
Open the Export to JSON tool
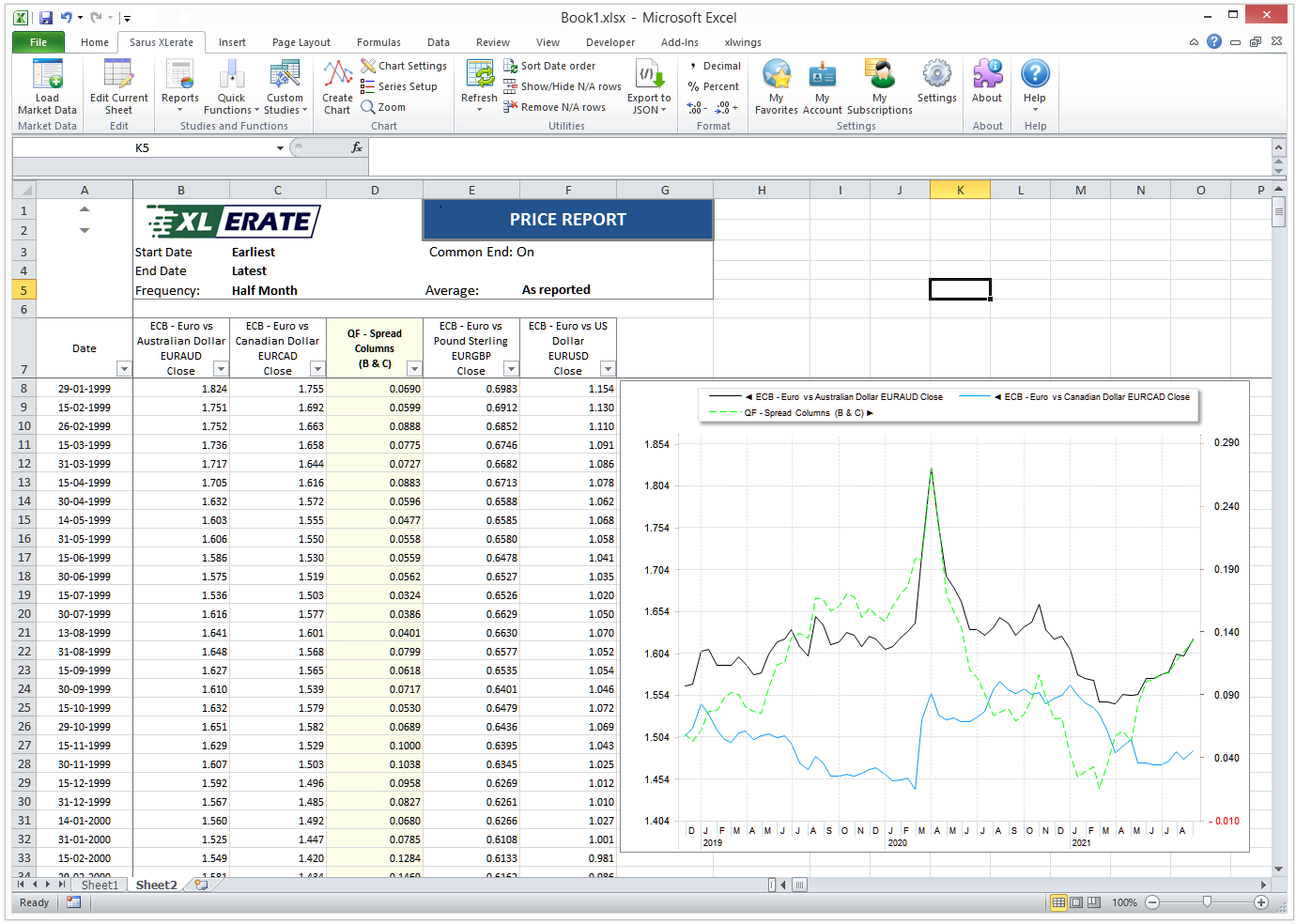(x=649, y=75)
